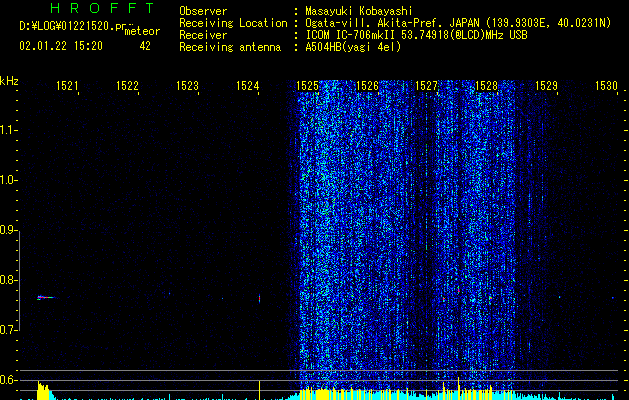Click the 1.0 kHz frequency tick label

tap(8, 180)
